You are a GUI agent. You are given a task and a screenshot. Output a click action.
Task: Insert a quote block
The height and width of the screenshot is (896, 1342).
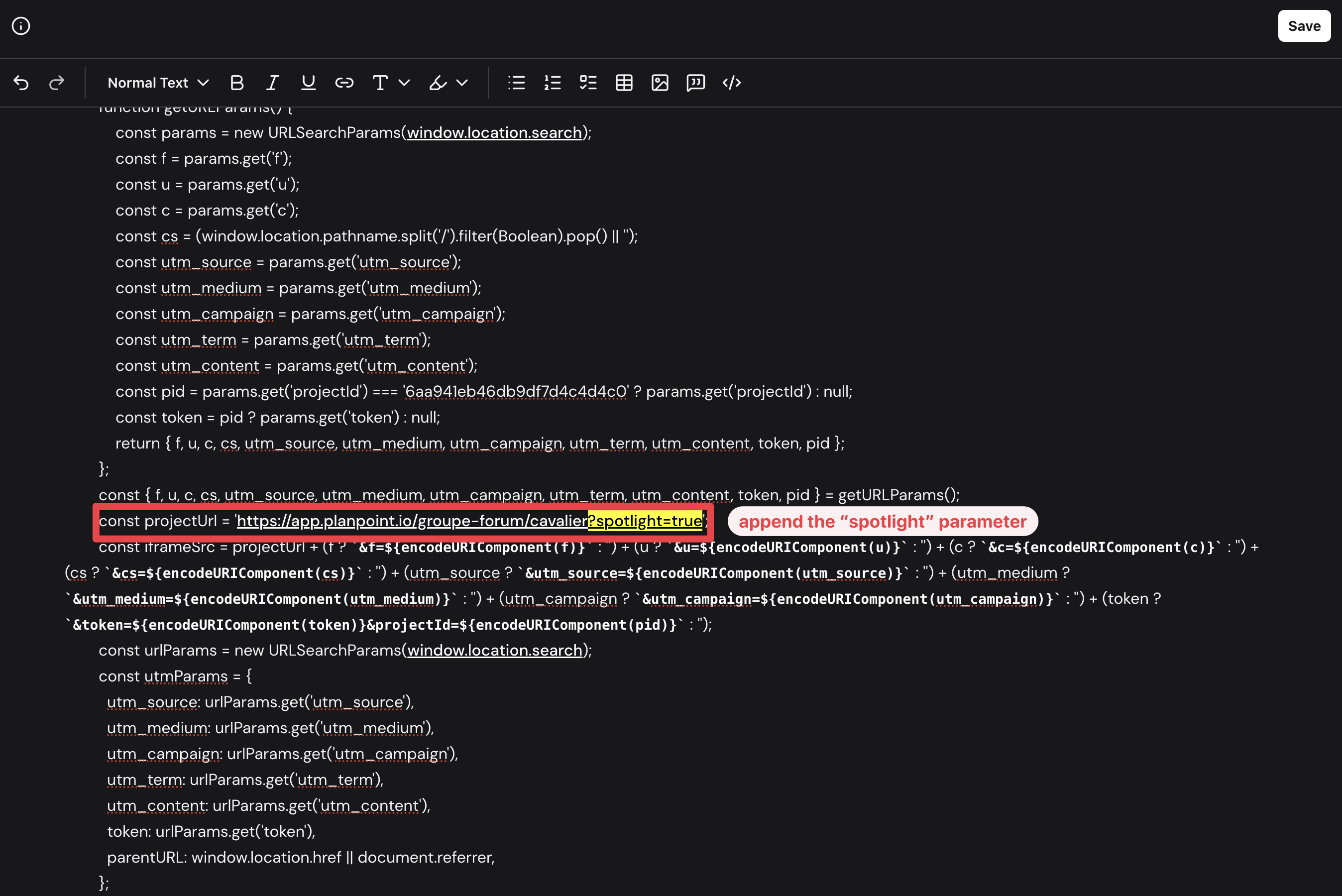tap(695, 83)
